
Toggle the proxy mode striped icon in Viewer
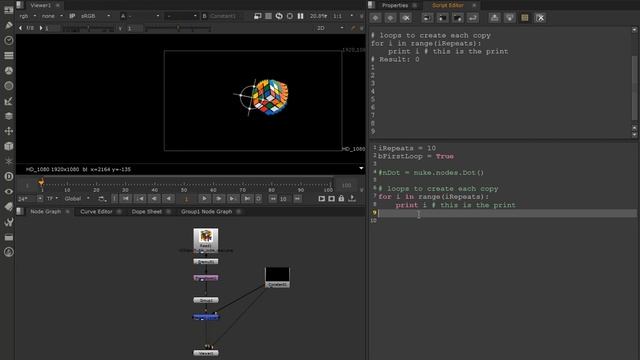click(x=268, y=16)
